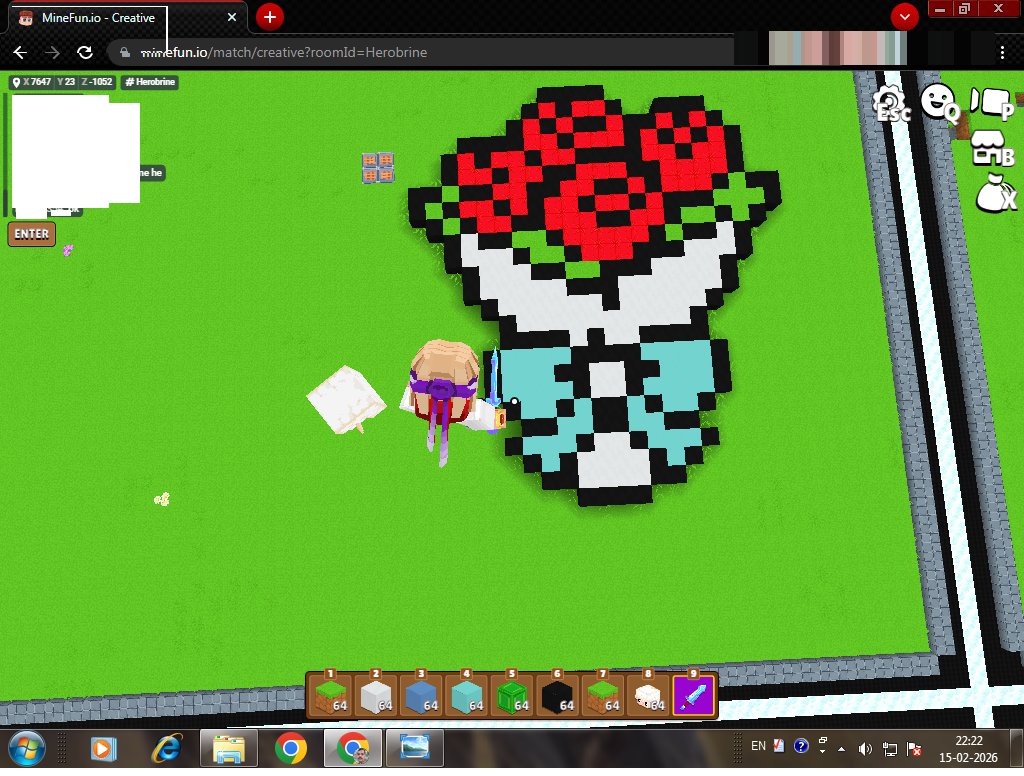Reload the page using the browser refresh button
The height and width of the screenshot is (776, 1024).
[85, 52]
